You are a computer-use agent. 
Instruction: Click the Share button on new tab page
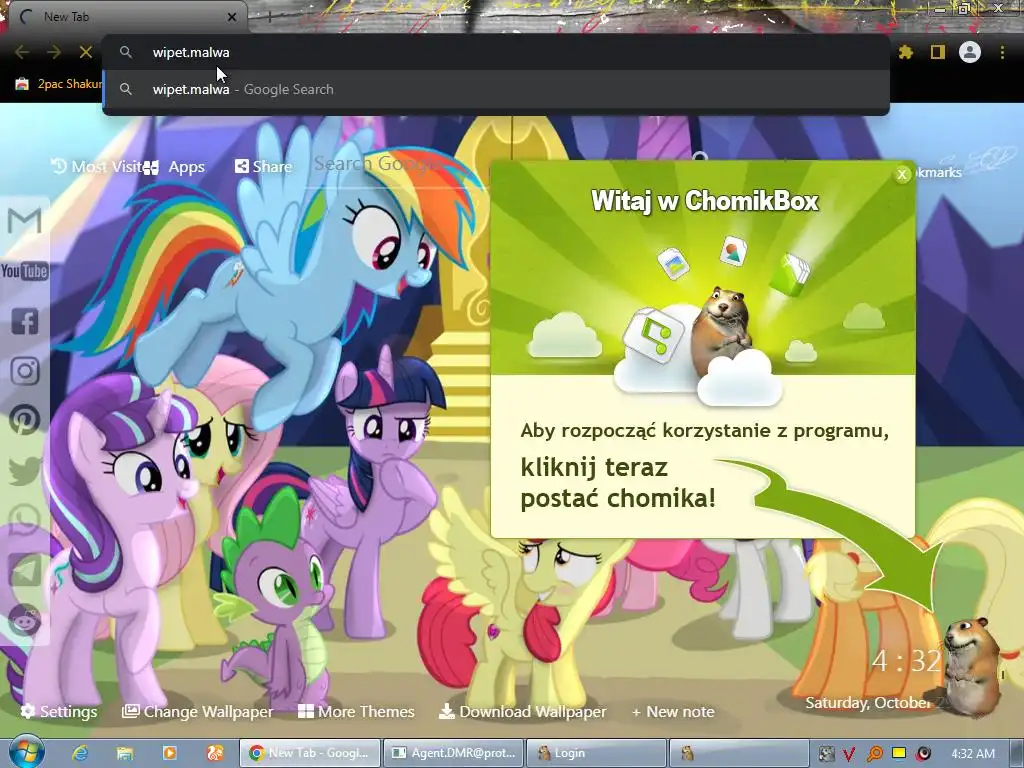[263, 167]
